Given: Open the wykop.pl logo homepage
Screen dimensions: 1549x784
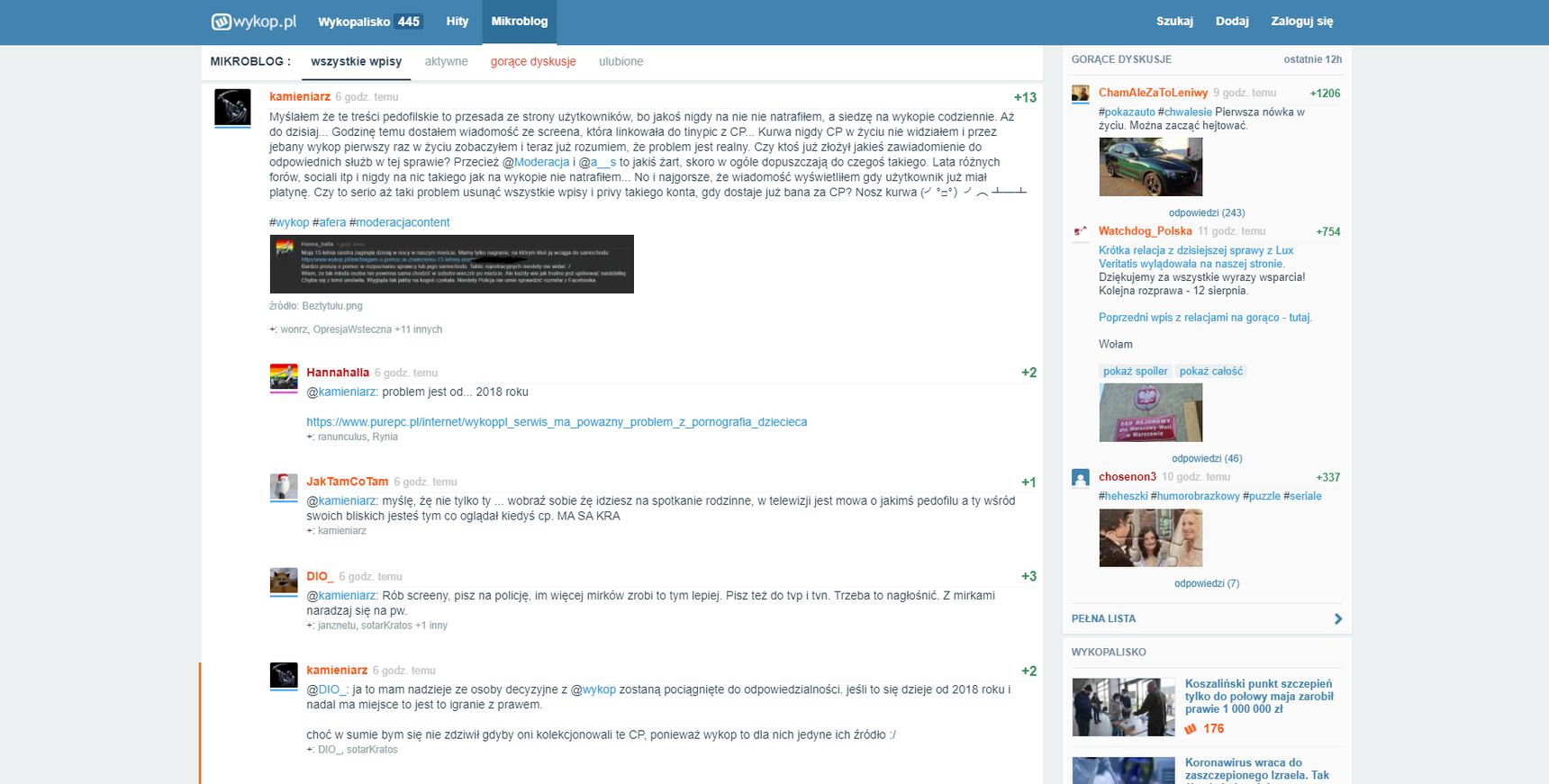Looking at the screenshot, I should pos(254,22).
